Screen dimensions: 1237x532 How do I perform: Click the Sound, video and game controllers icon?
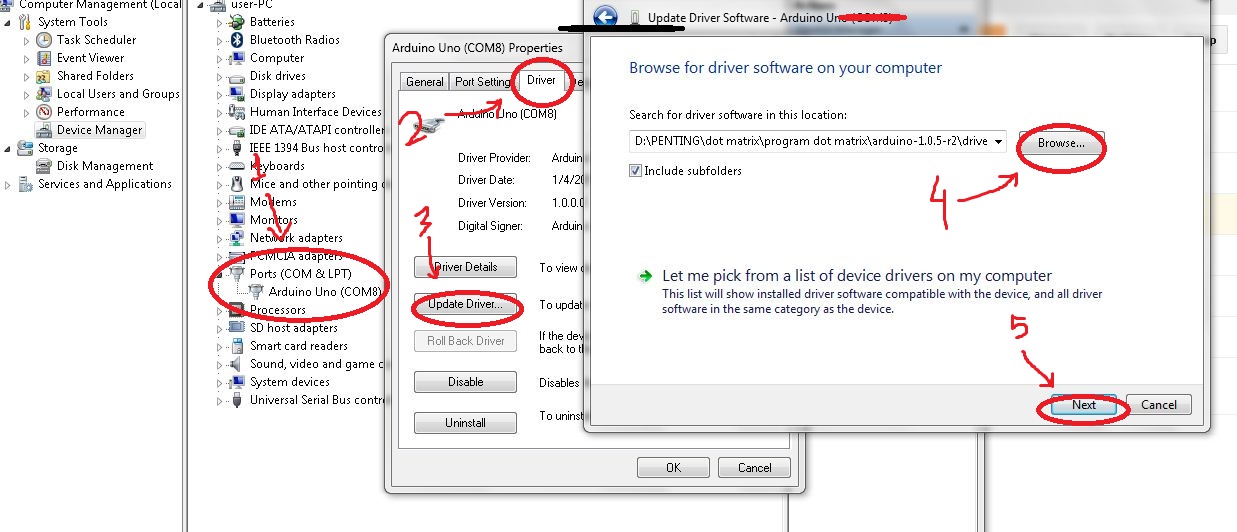point(237,364)
